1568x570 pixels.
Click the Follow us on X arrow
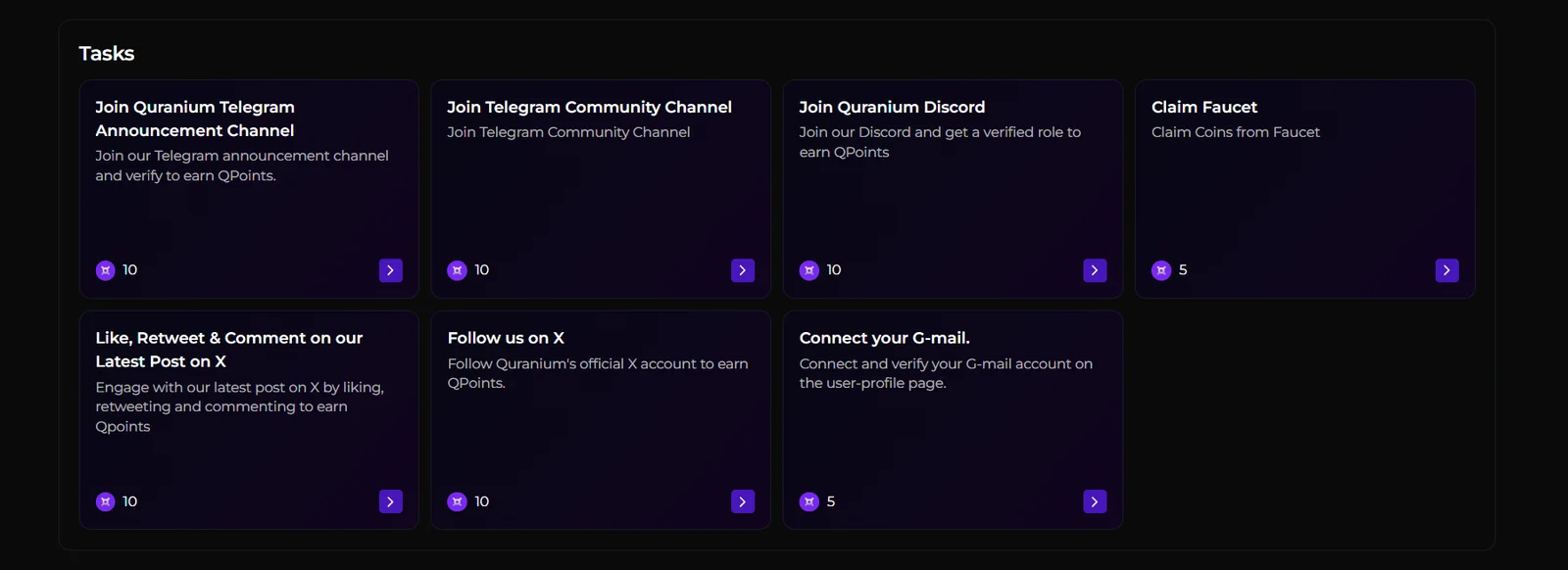point(743,501)
